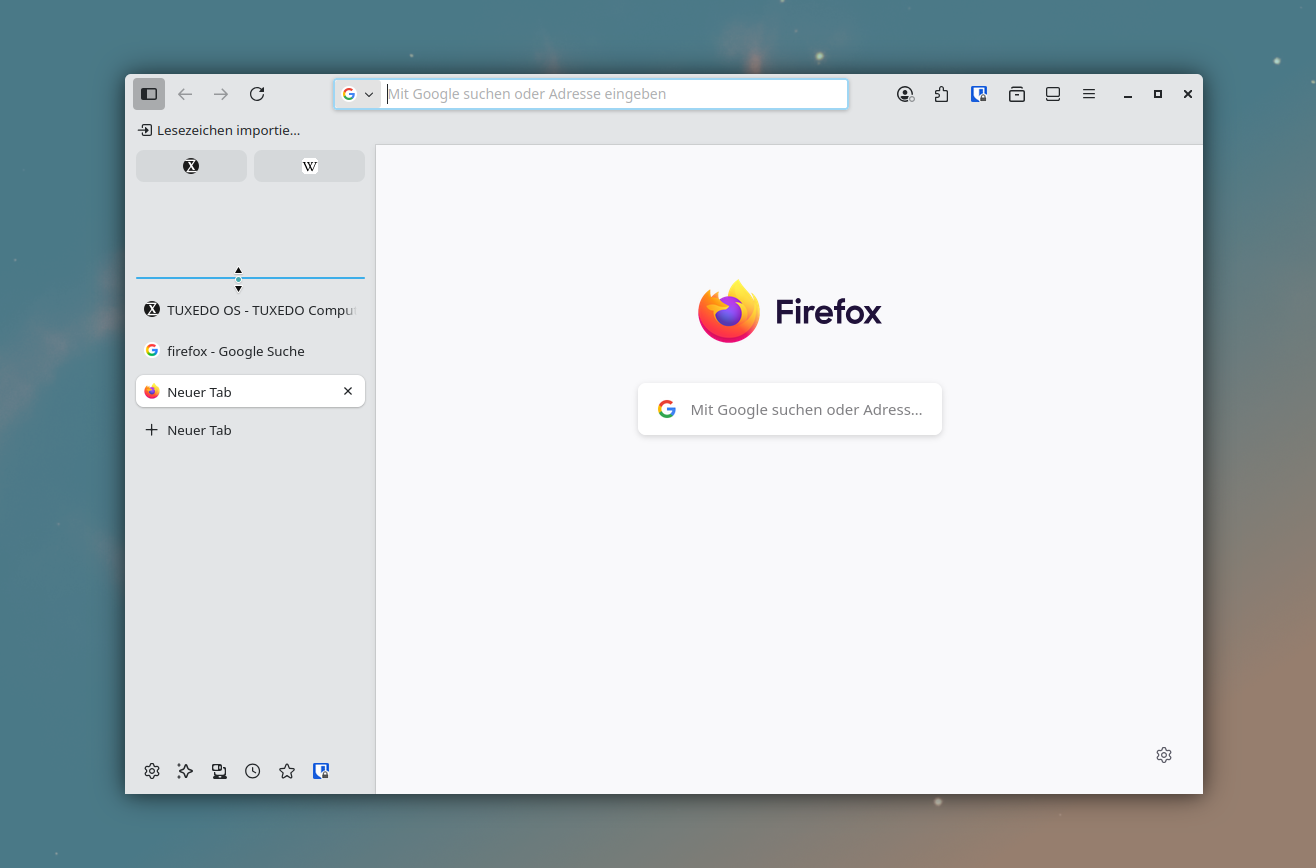Go forward one page
Viewport: 1316px width, 868px height.
click(221, 94)
